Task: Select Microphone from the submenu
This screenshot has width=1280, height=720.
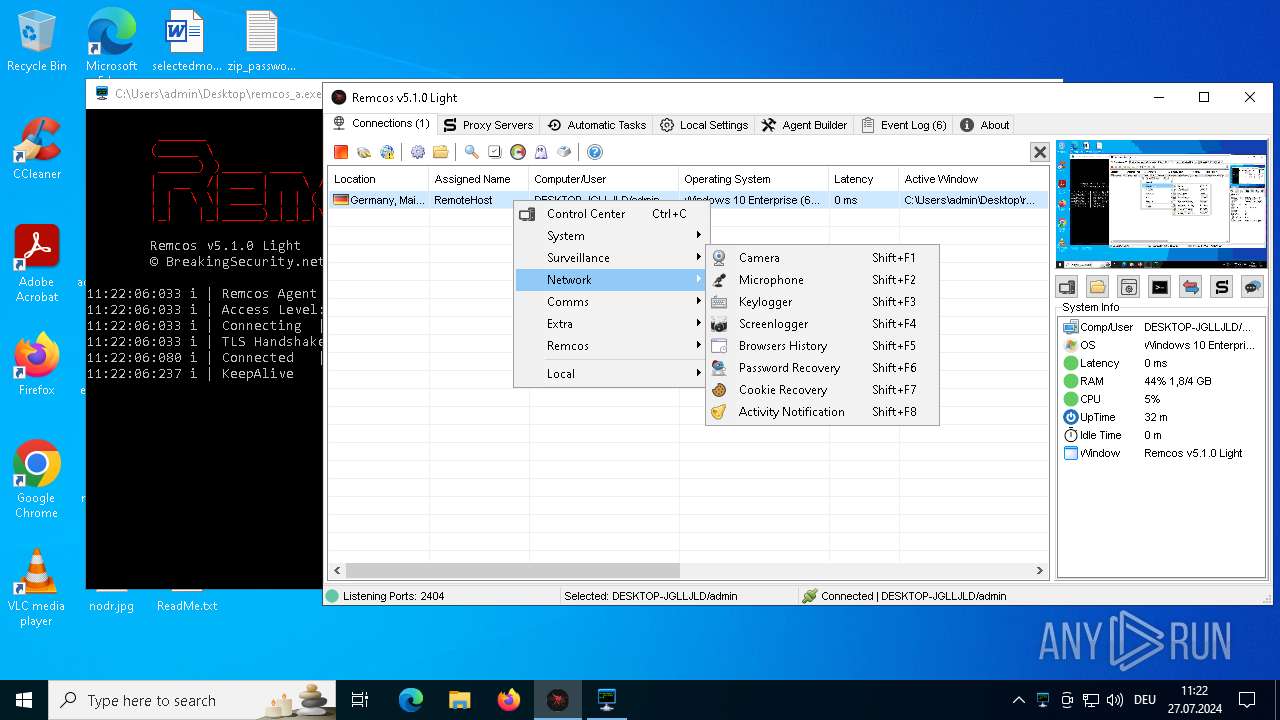Action: 822,280
